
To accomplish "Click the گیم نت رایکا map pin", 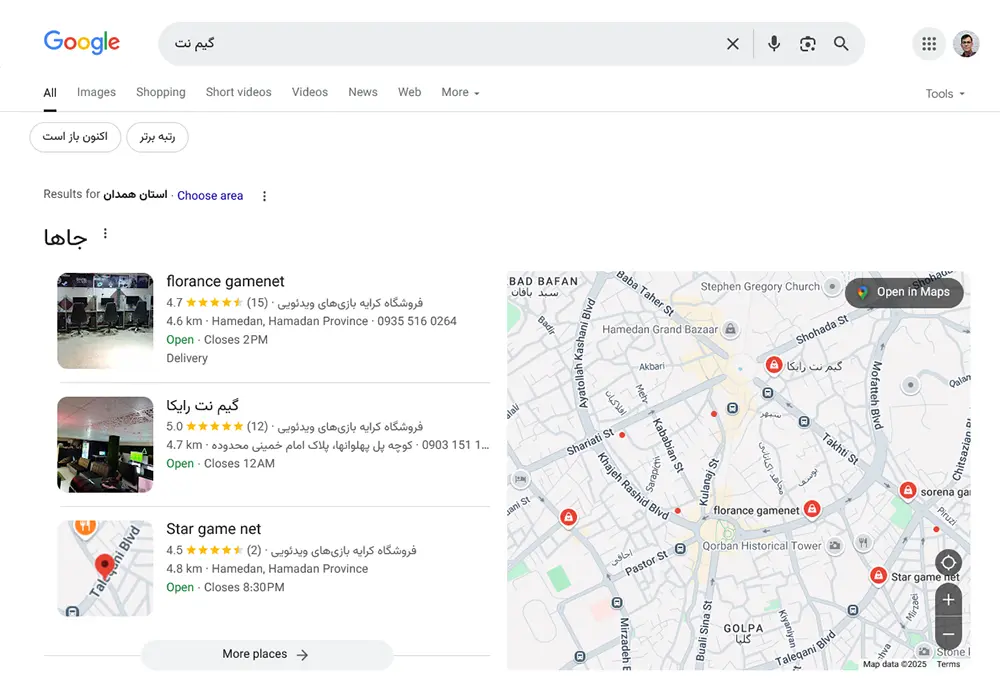I will pyautogui.click(x=774, y=365).
